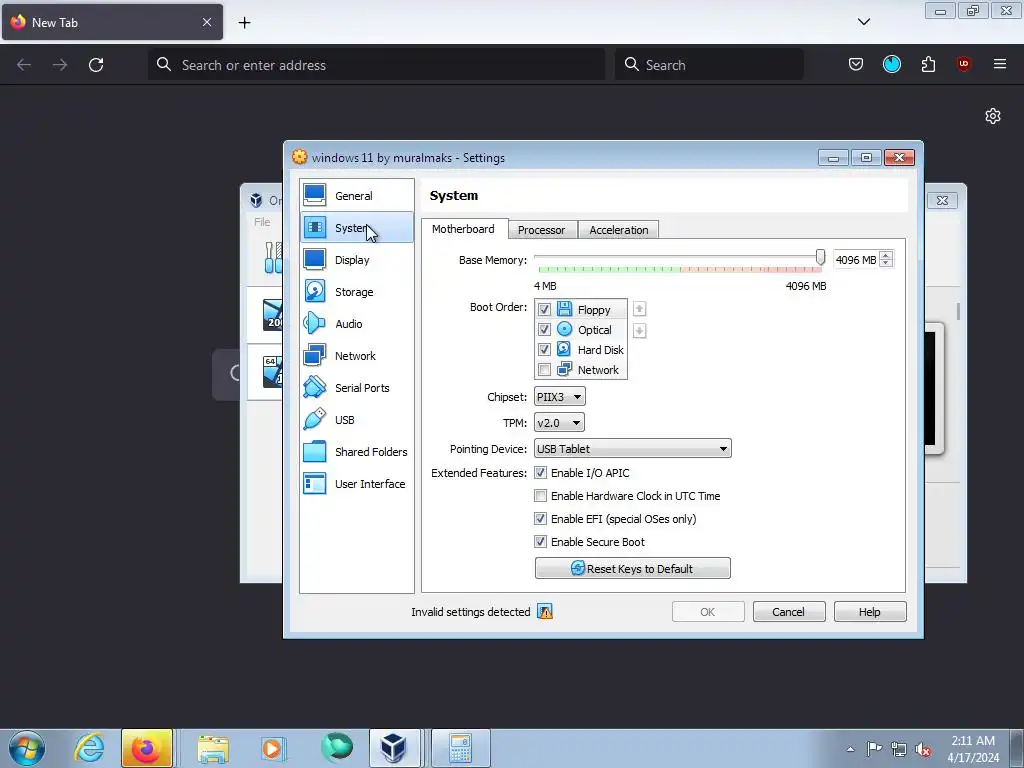Viewport: 1024px width, 768px height.
Task: Move boot device down arrow
Action: pos(639,331)
